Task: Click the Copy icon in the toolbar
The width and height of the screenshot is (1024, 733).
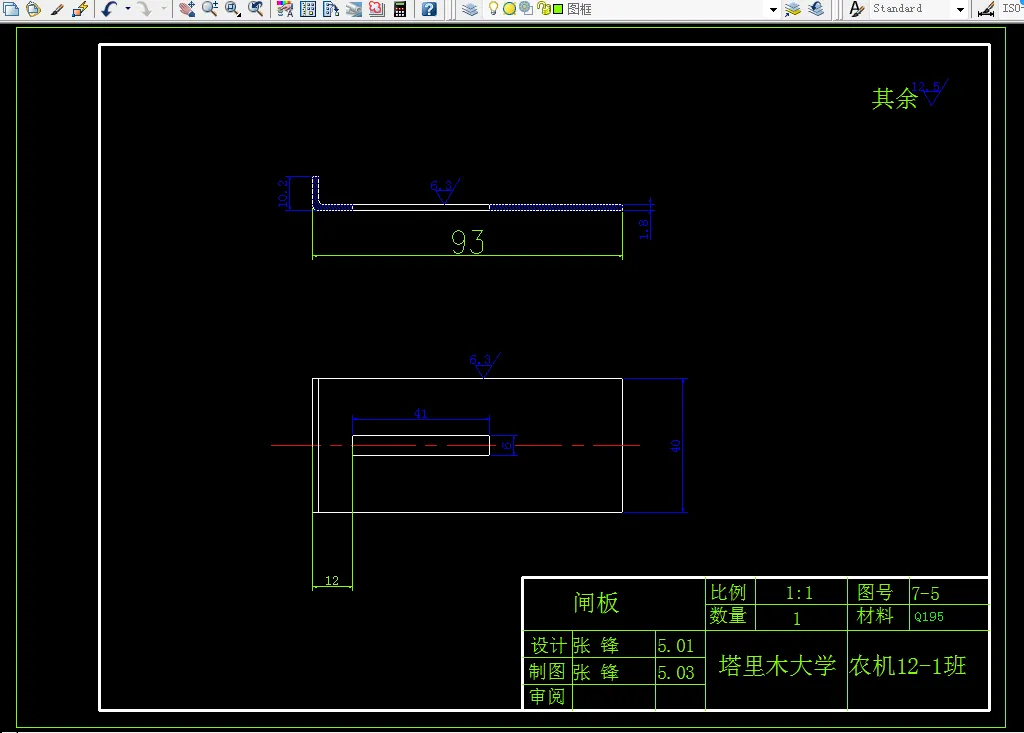Action: tap(11, 9)
